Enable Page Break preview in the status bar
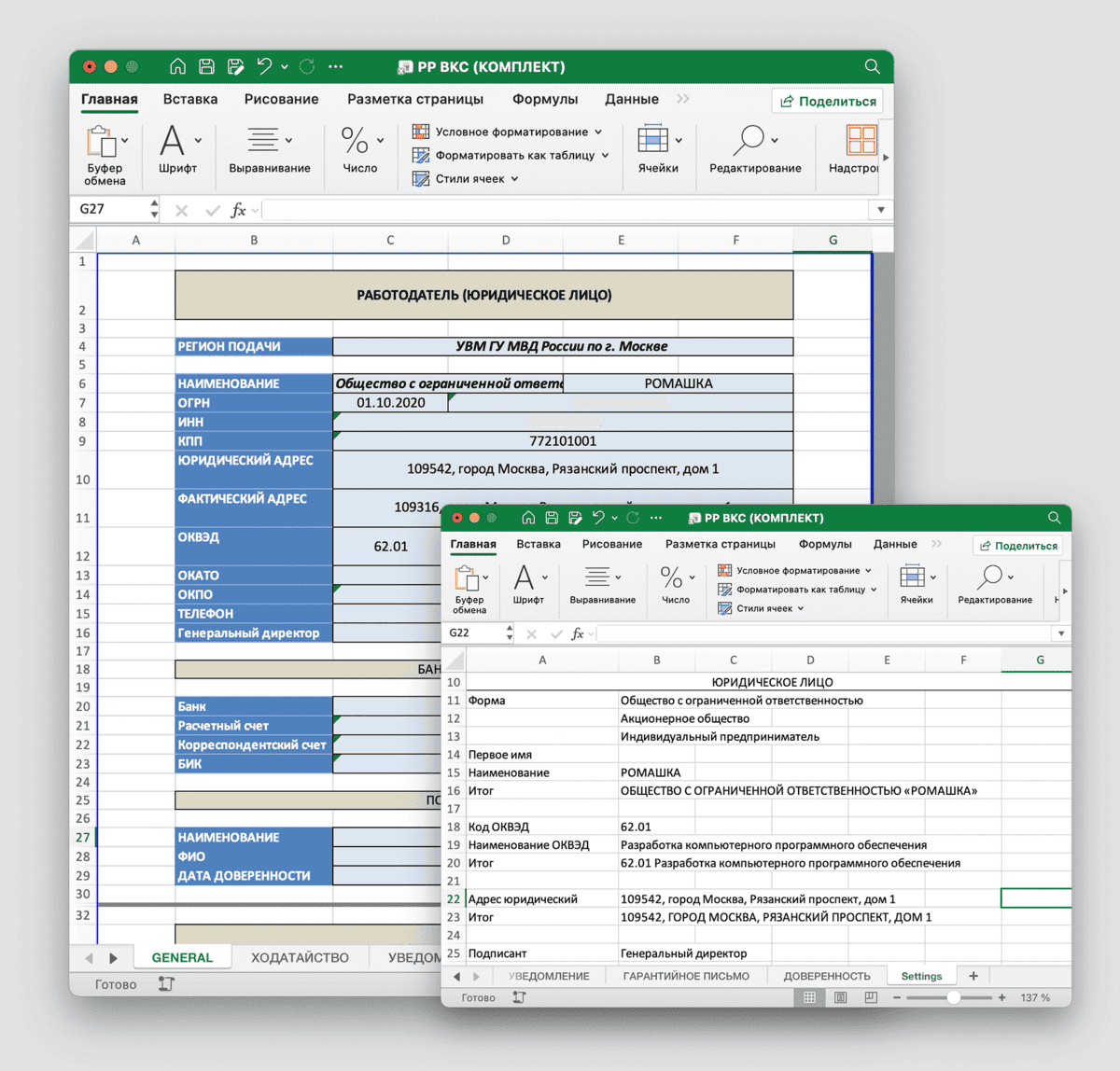Image resolution: width=1120 pixels, height=1071 pixels. [x=870, y=998]
